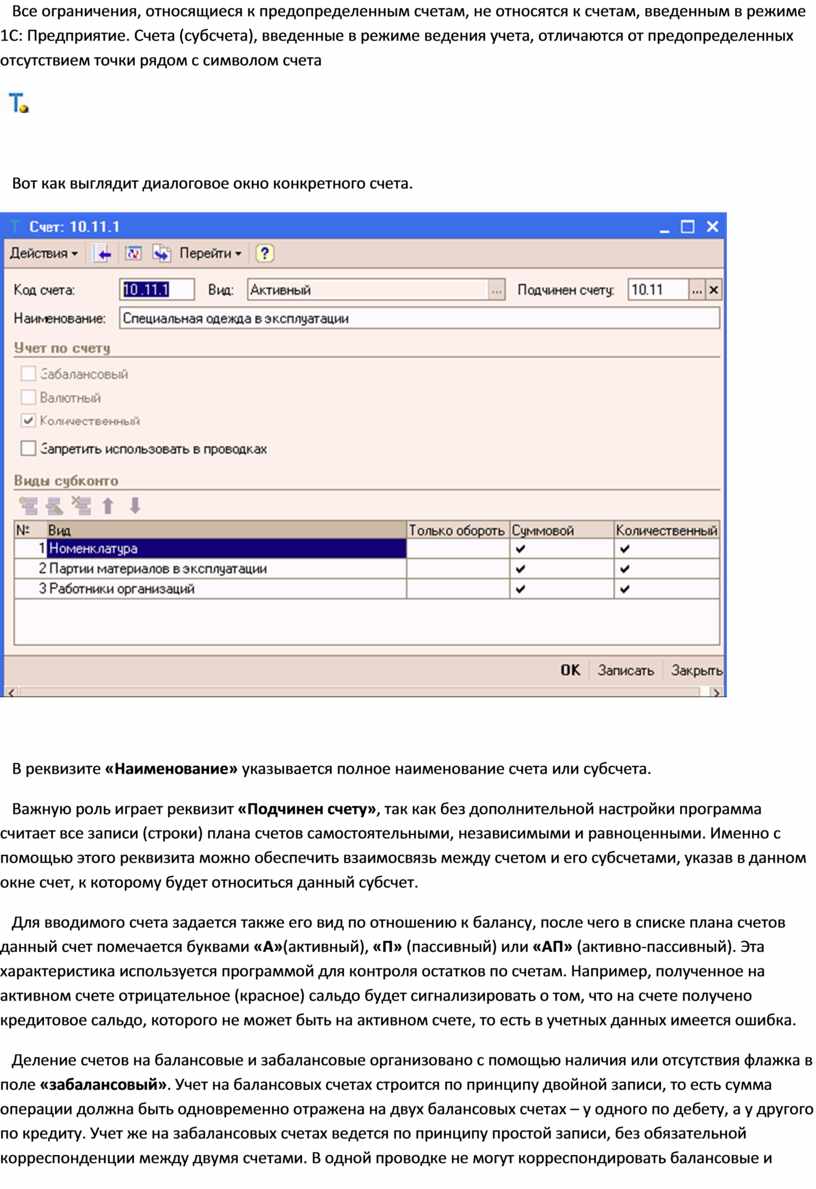
Task: Enable Запретить использовать в проводках
Action: [29, 449]
